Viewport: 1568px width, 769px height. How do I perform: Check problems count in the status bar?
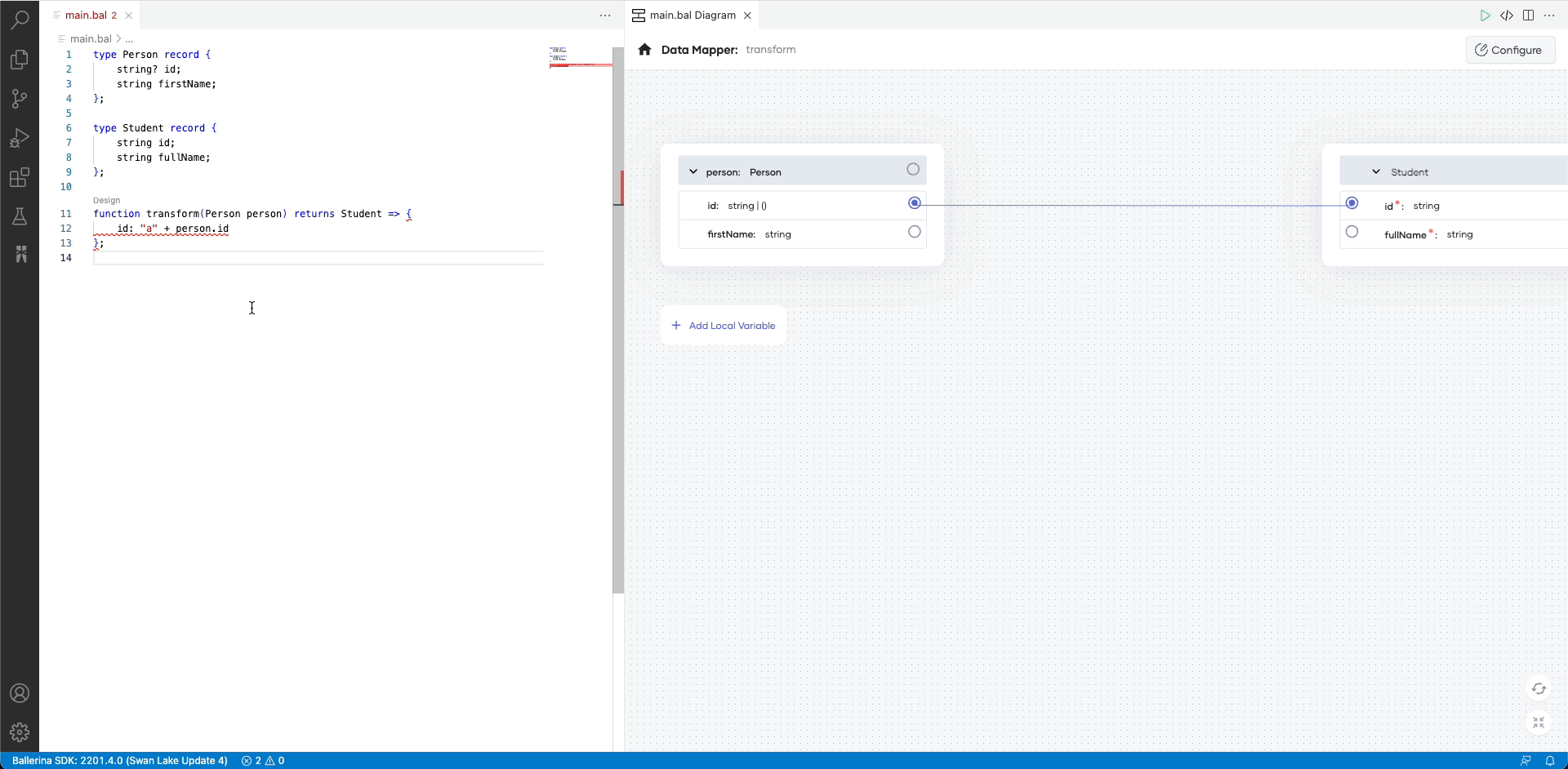tap(263, 760)
